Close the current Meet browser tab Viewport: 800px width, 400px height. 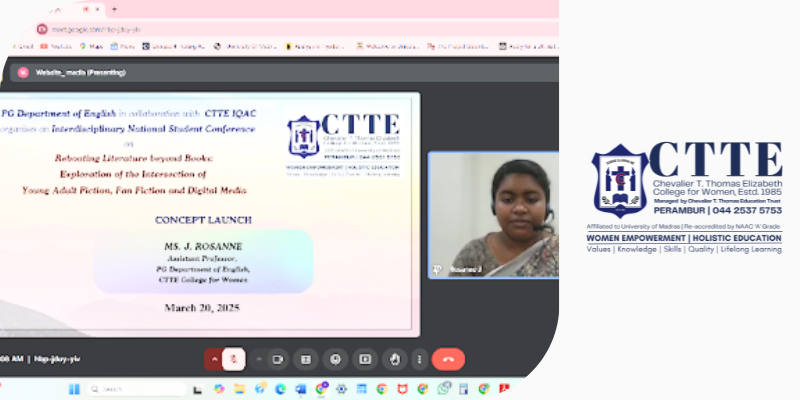pyautogui.click(x=97, y=9)
